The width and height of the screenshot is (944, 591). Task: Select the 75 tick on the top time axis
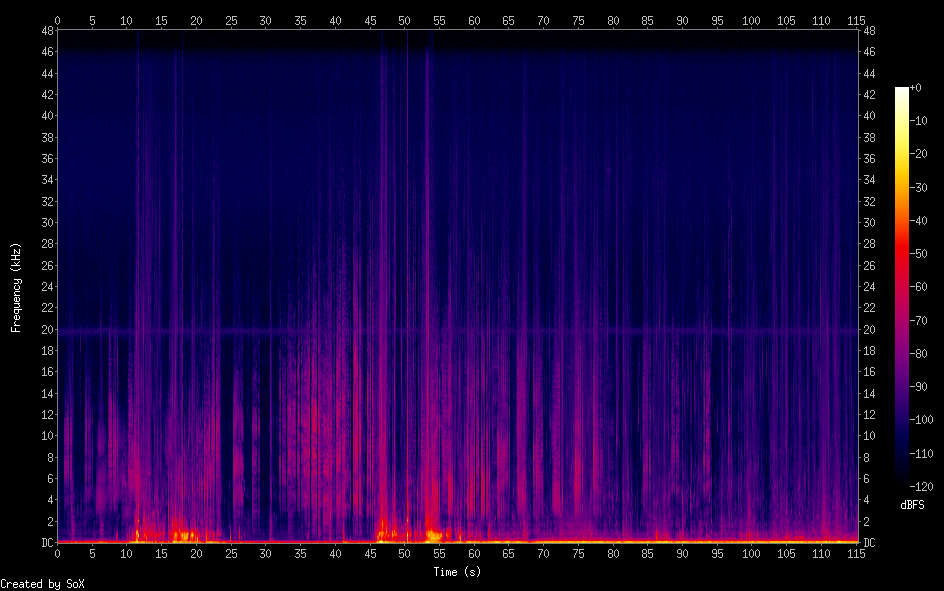(x=578, y=20)
